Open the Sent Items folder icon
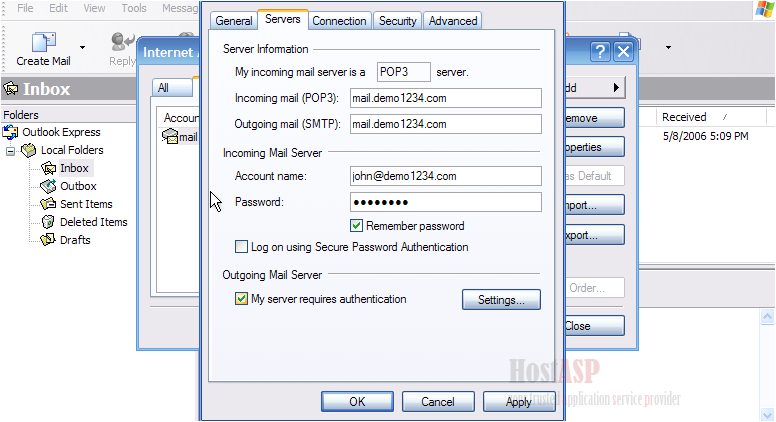This screenshot has width=776, height=422. coord(48,204)
